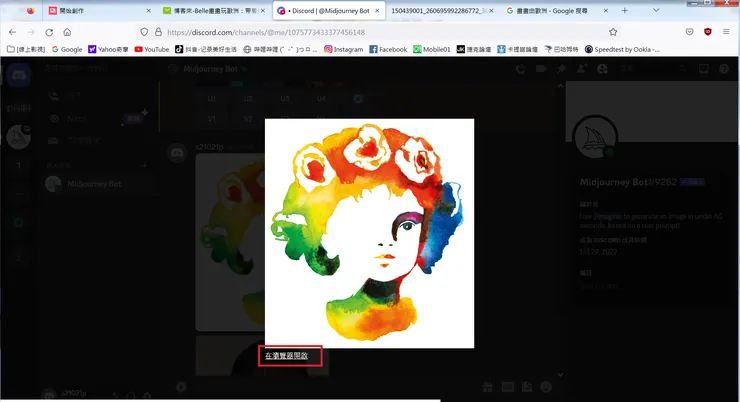The width and height of the screenshot is (740, 402).
Task: Reload the Discord page
Action: pos(49,32)
